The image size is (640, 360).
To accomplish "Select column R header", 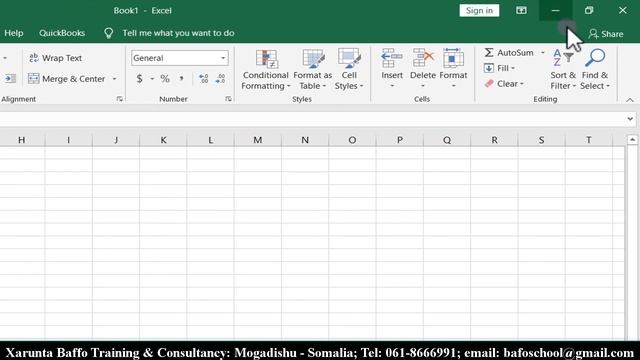I will [494, 140].
